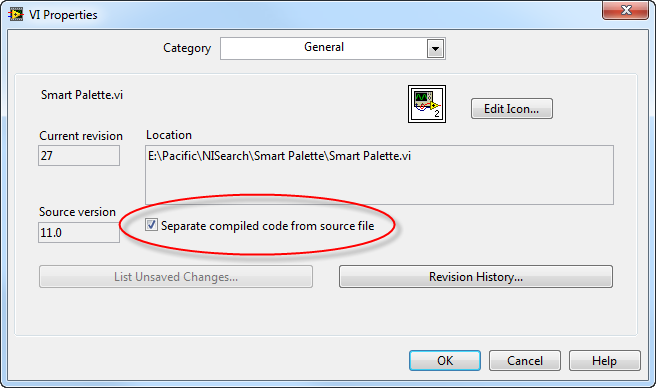Image resolution: width=656 pixels, height=388 pixels.
Task: Toggle Separate compiled code from source file
Action: pyautogui.click(x=151, y=225)
